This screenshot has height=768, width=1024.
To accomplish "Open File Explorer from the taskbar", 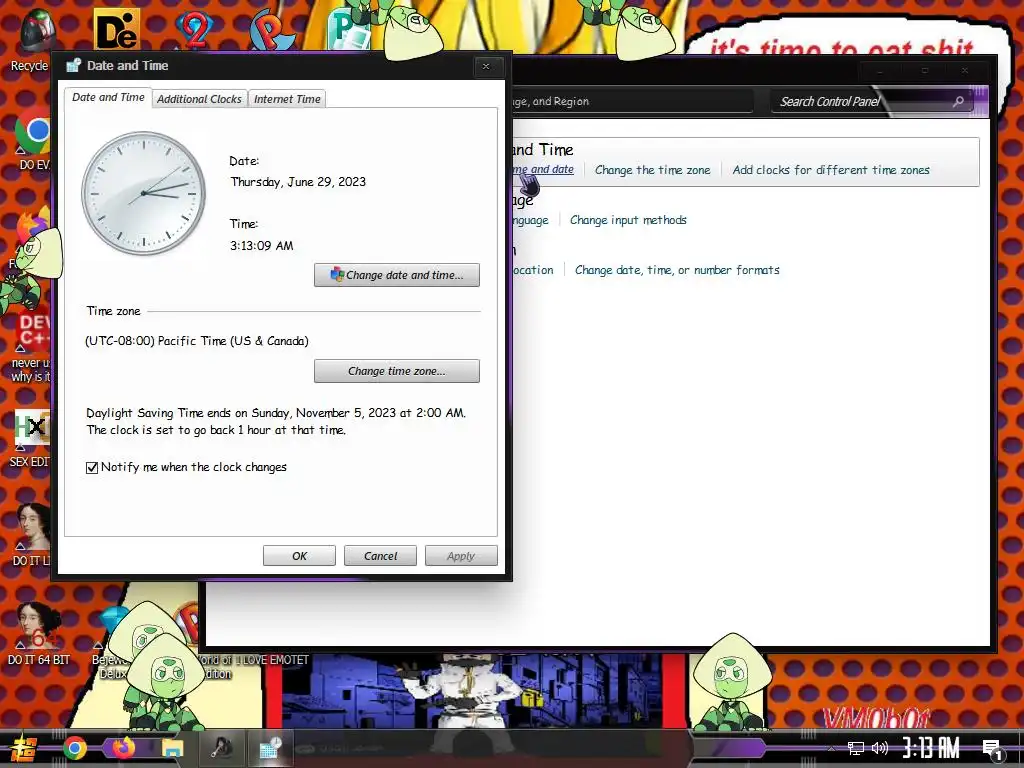I will [x=172, y=748].
